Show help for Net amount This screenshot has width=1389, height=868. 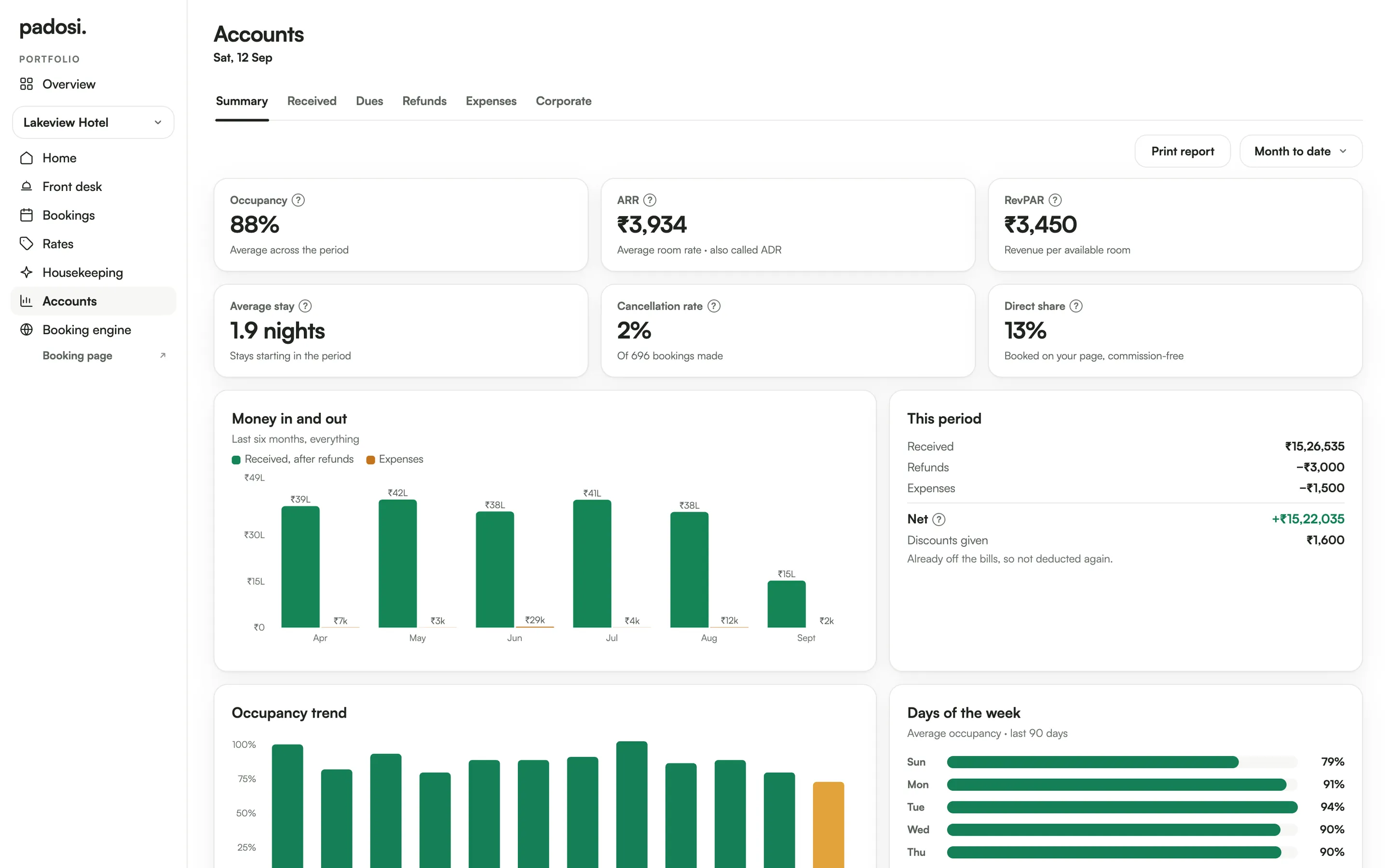[x=939, y=519]
